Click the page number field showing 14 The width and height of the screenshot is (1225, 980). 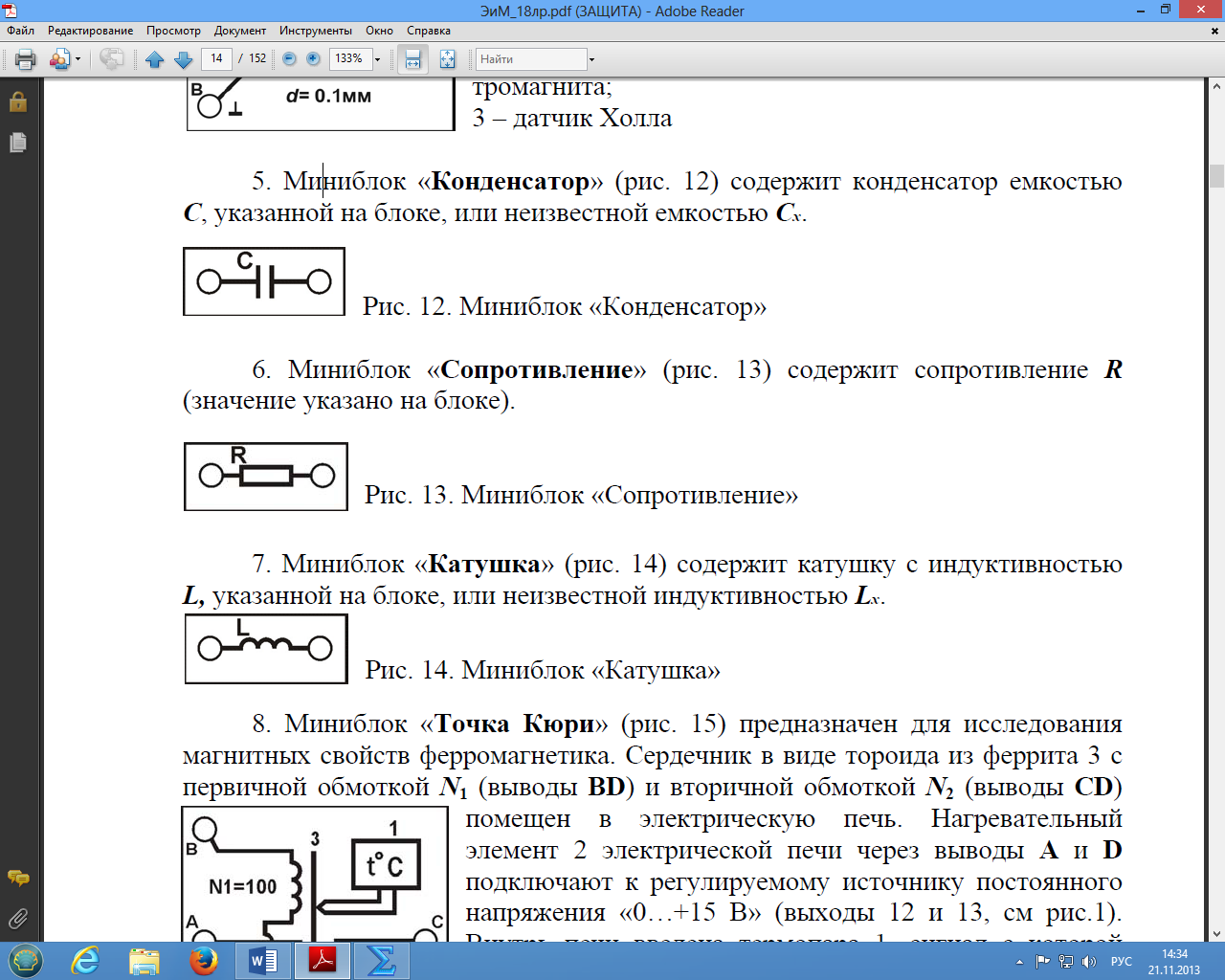216,58
